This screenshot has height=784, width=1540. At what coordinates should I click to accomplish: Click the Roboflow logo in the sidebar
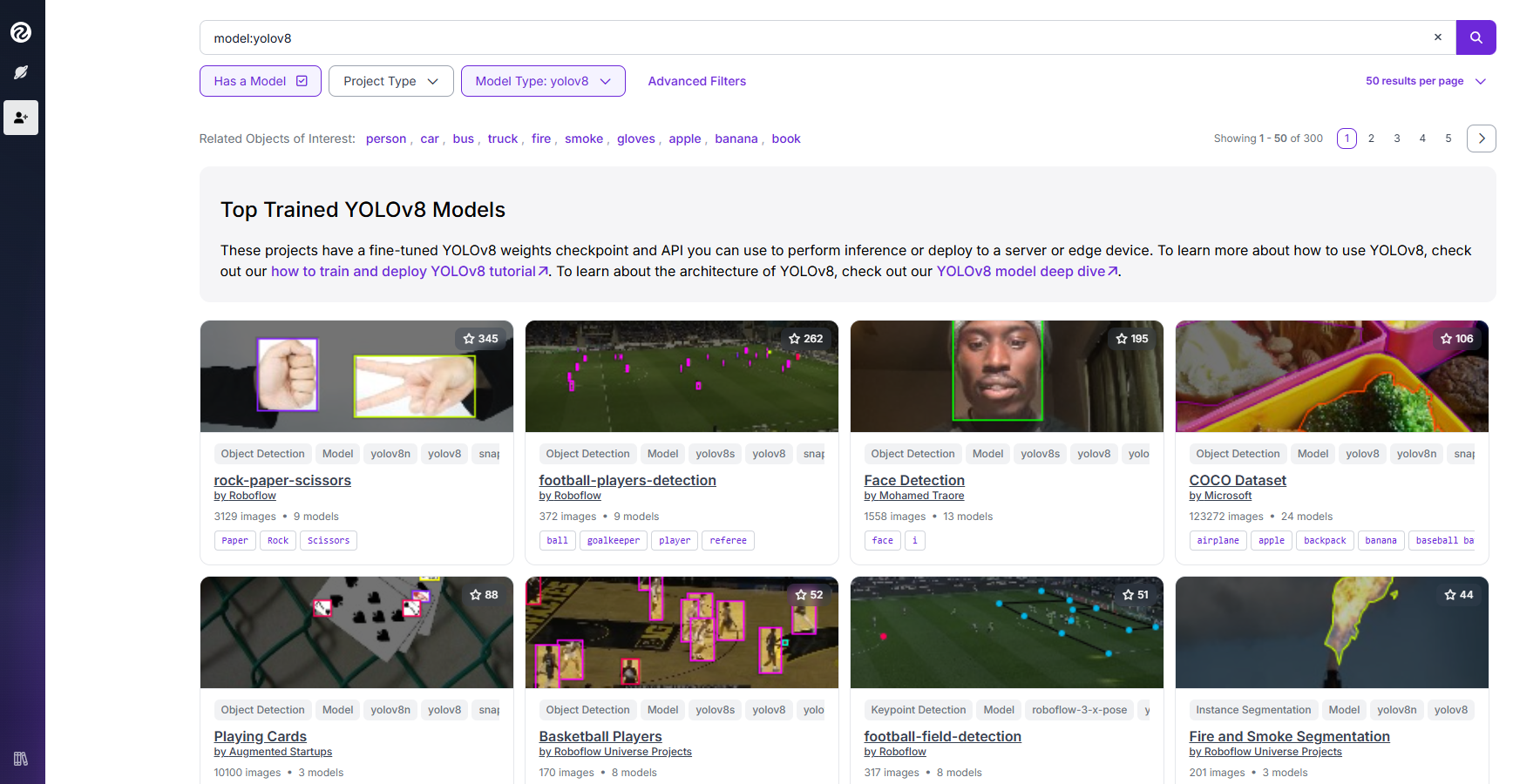[x=21, y=32]
